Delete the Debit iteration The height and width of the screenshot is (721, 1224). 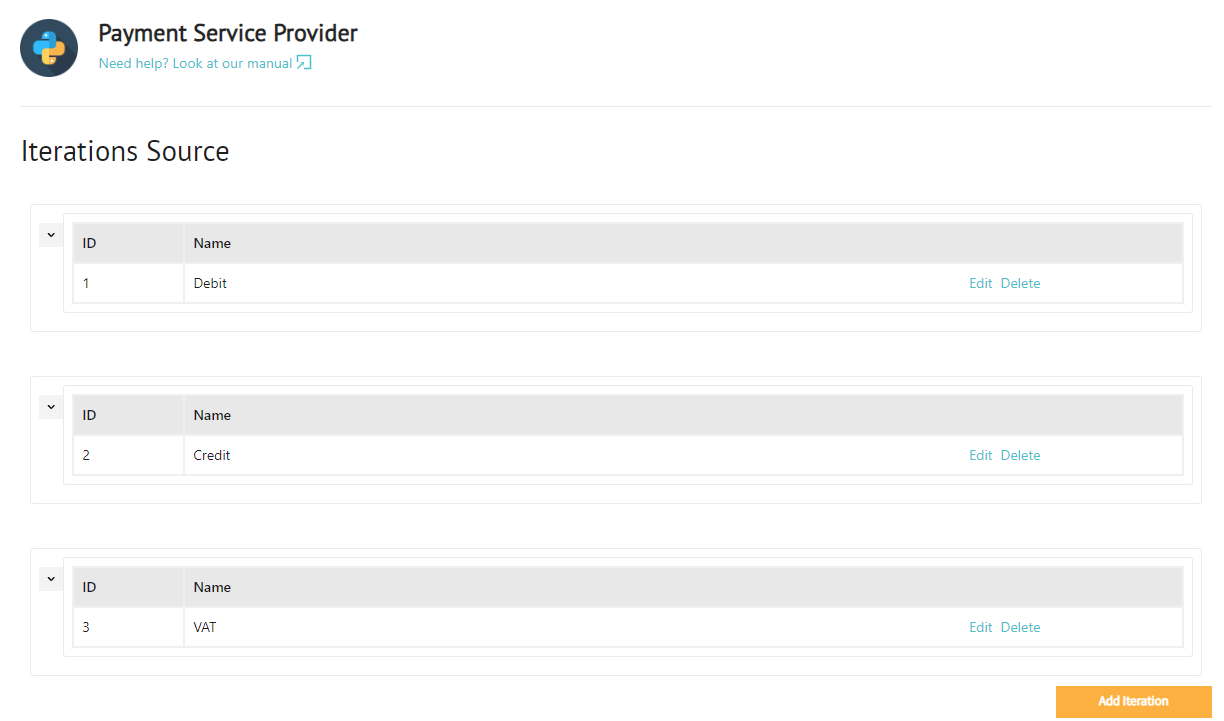(x=1020, y=283)
